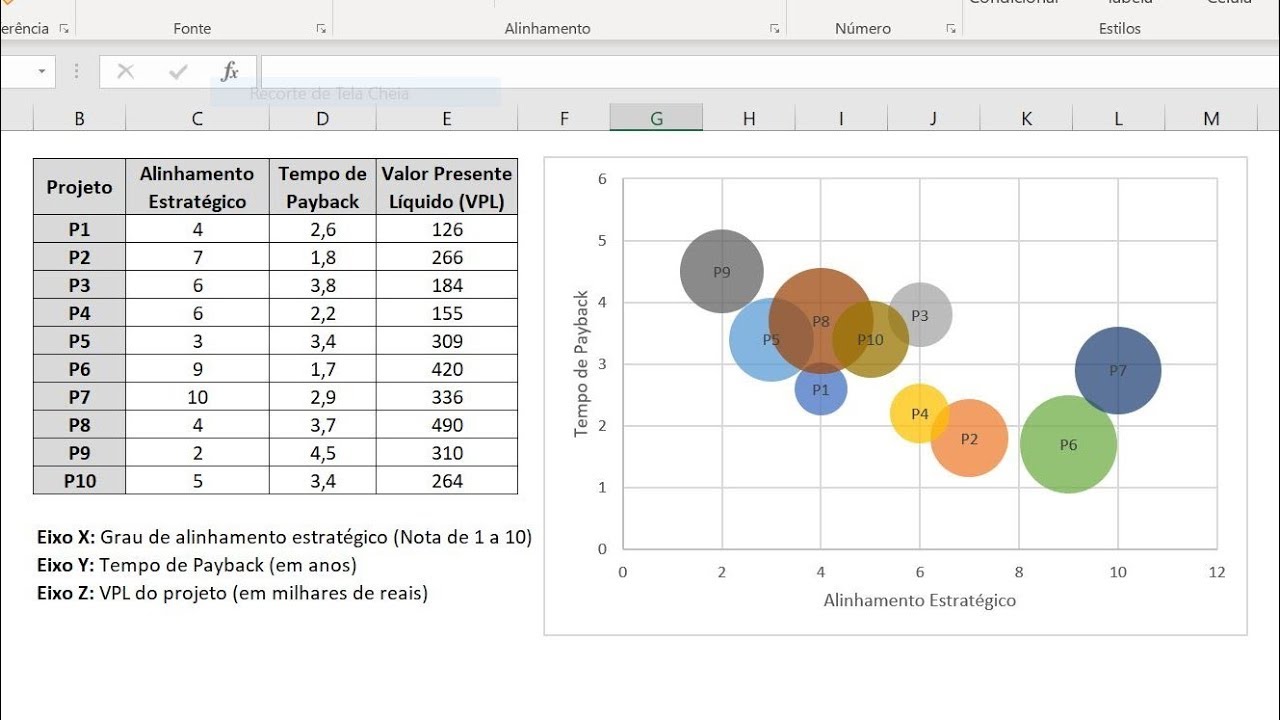The height and width of the screenshot is (720, 1280).
Task: Select column B header
Action: (x=79, y=119)
